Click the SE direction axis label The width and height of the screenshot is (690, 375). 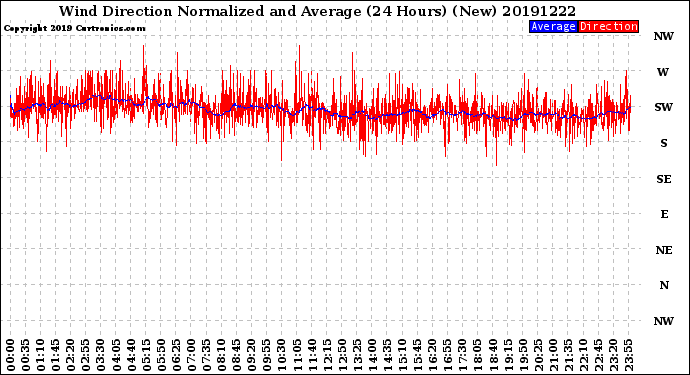click(x=664, y=179)
